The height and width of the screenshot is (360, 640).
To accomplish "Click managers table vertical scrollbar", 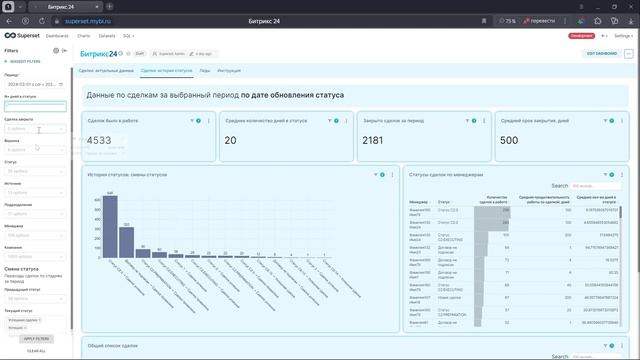I will pyautogui.click(x=621, y=265).
